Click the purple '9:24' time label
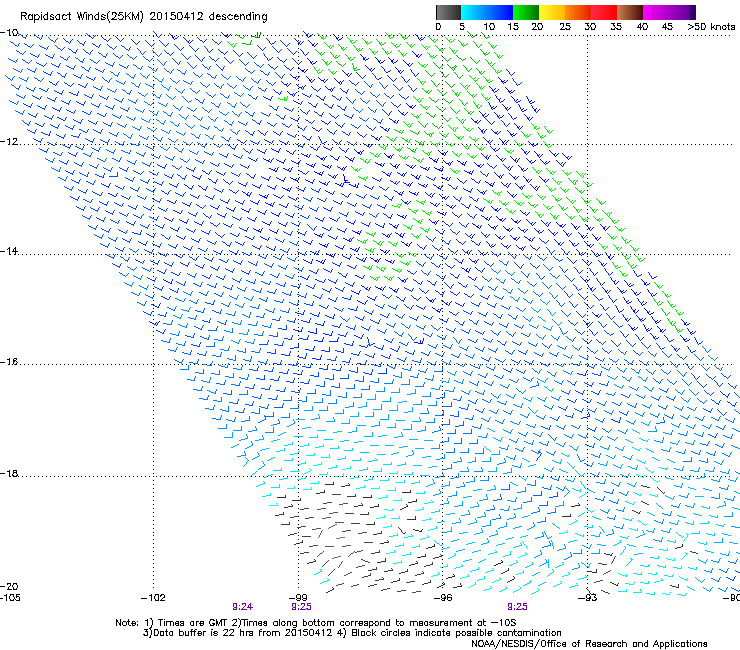This screenshot has height=650, width=740. coord(243,607)
